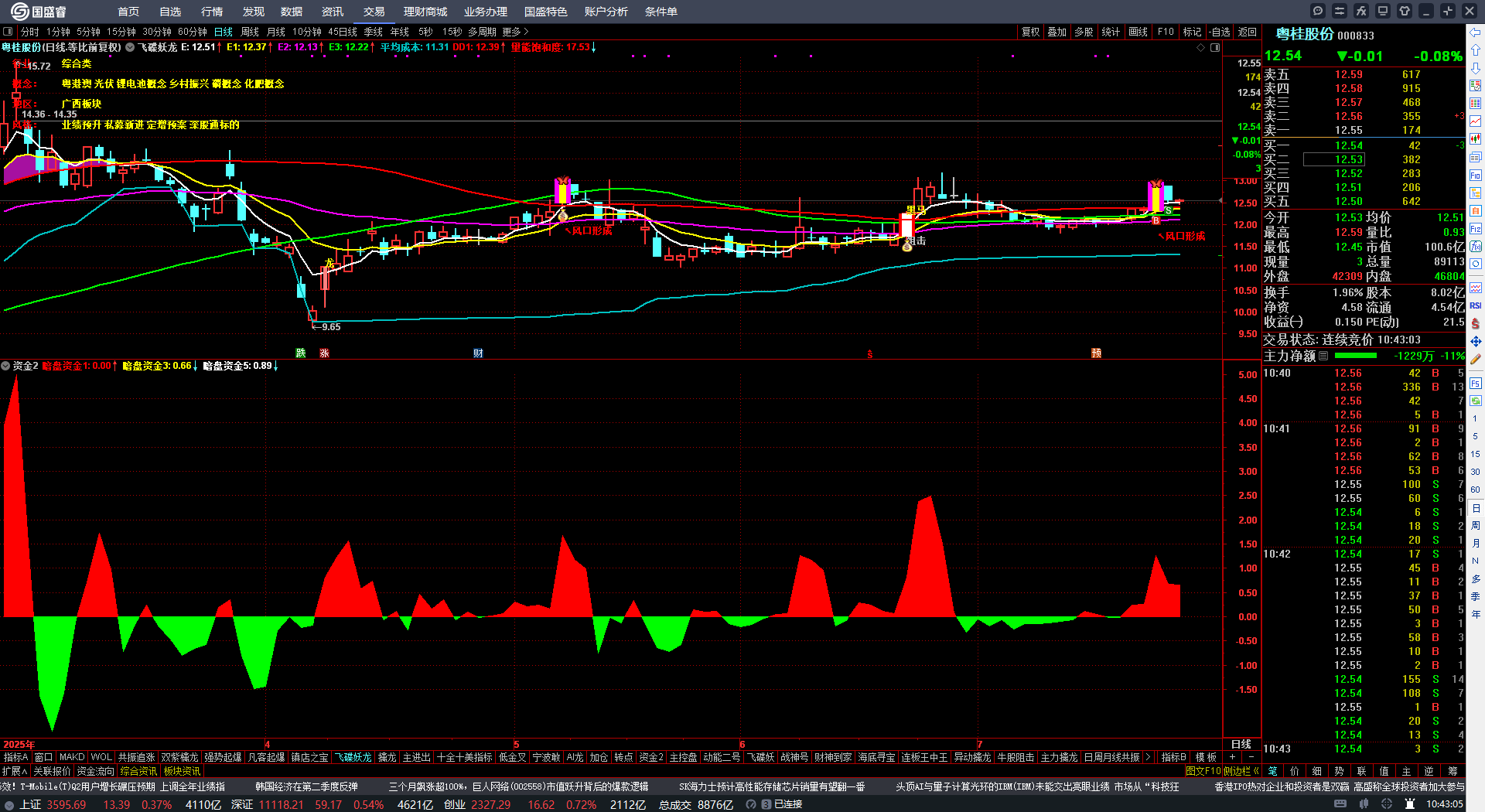Click the 综合资讯 button
This screenshot has height=812, width=1485.
click(x=139, y=771)
